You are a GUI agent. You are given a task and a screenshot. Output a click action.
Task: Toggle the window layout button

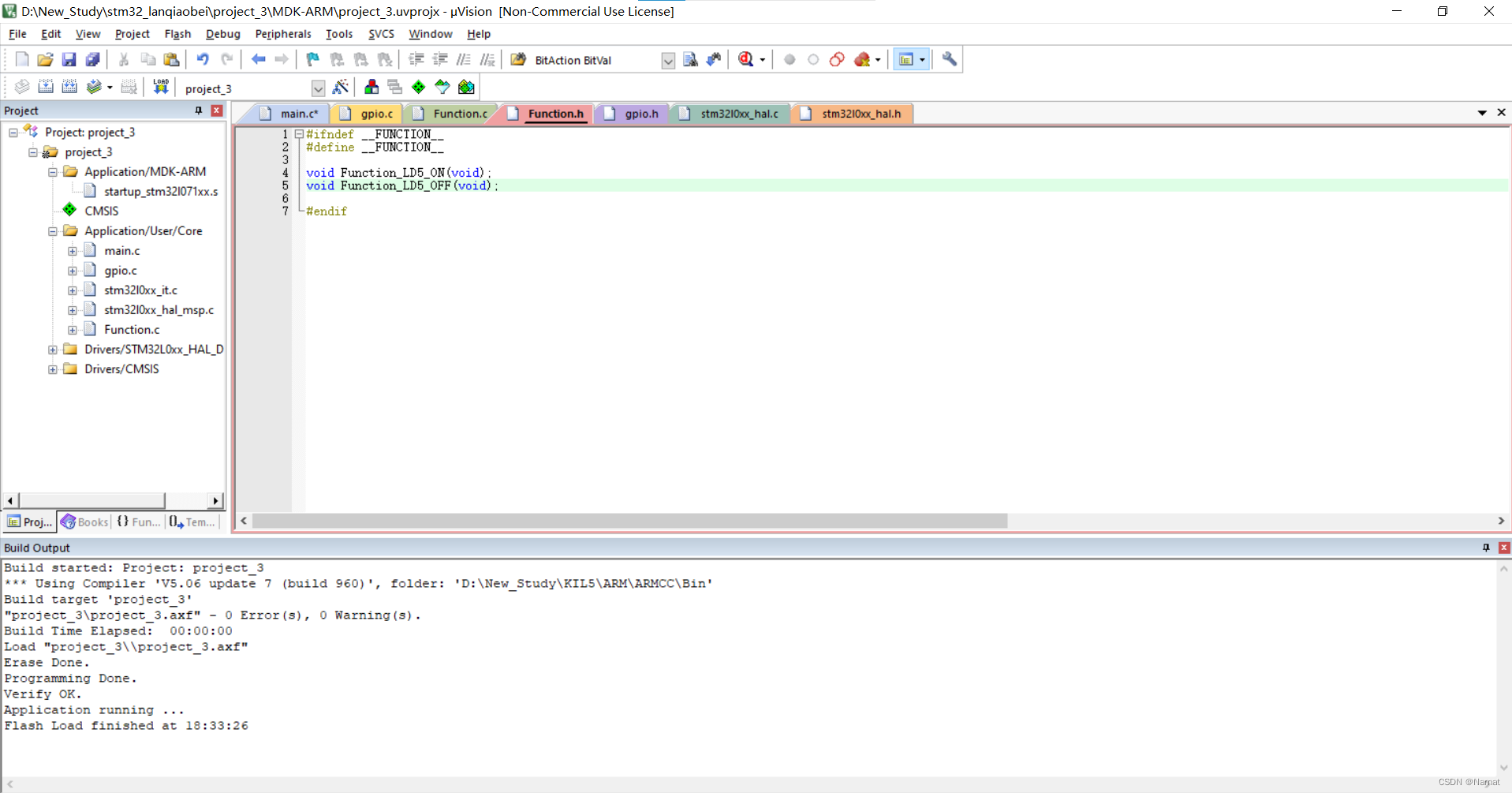tap(906, 59)
